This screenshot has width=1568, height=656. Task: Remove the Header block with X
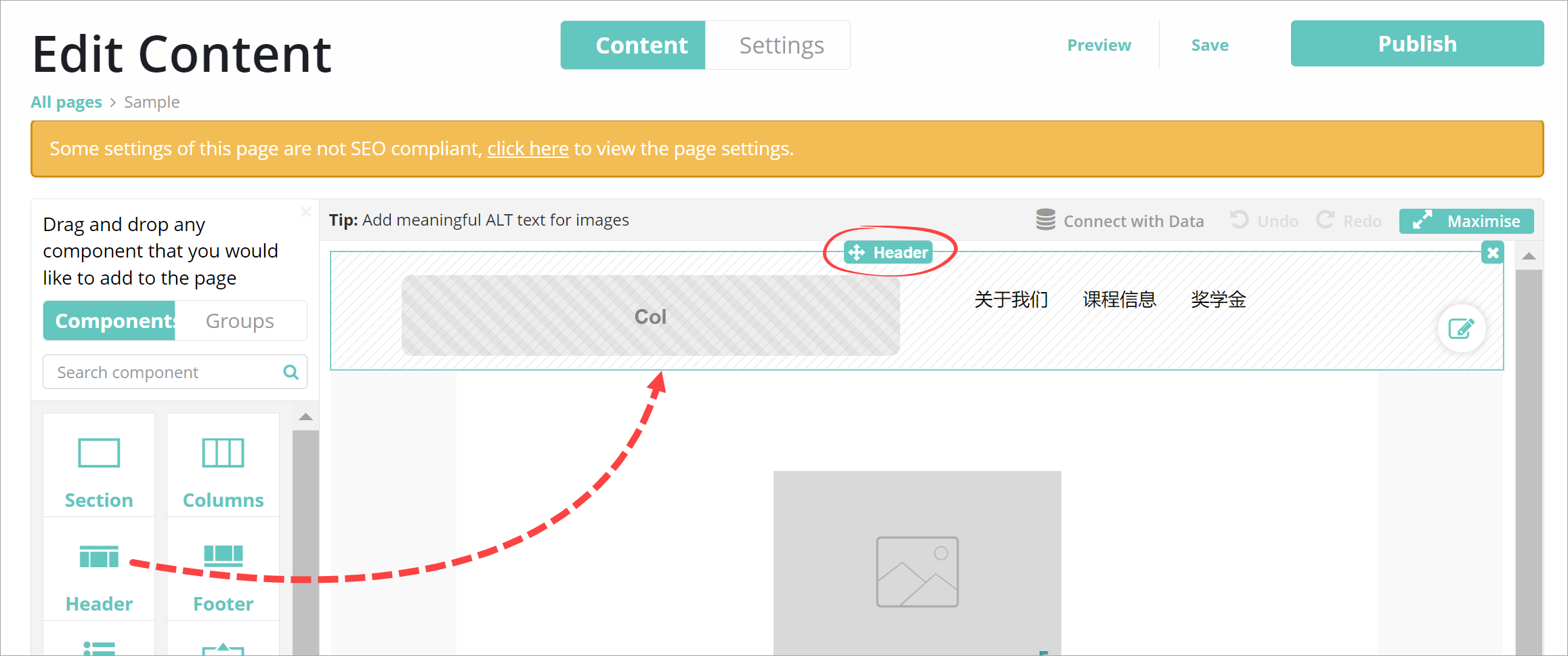1493,253
